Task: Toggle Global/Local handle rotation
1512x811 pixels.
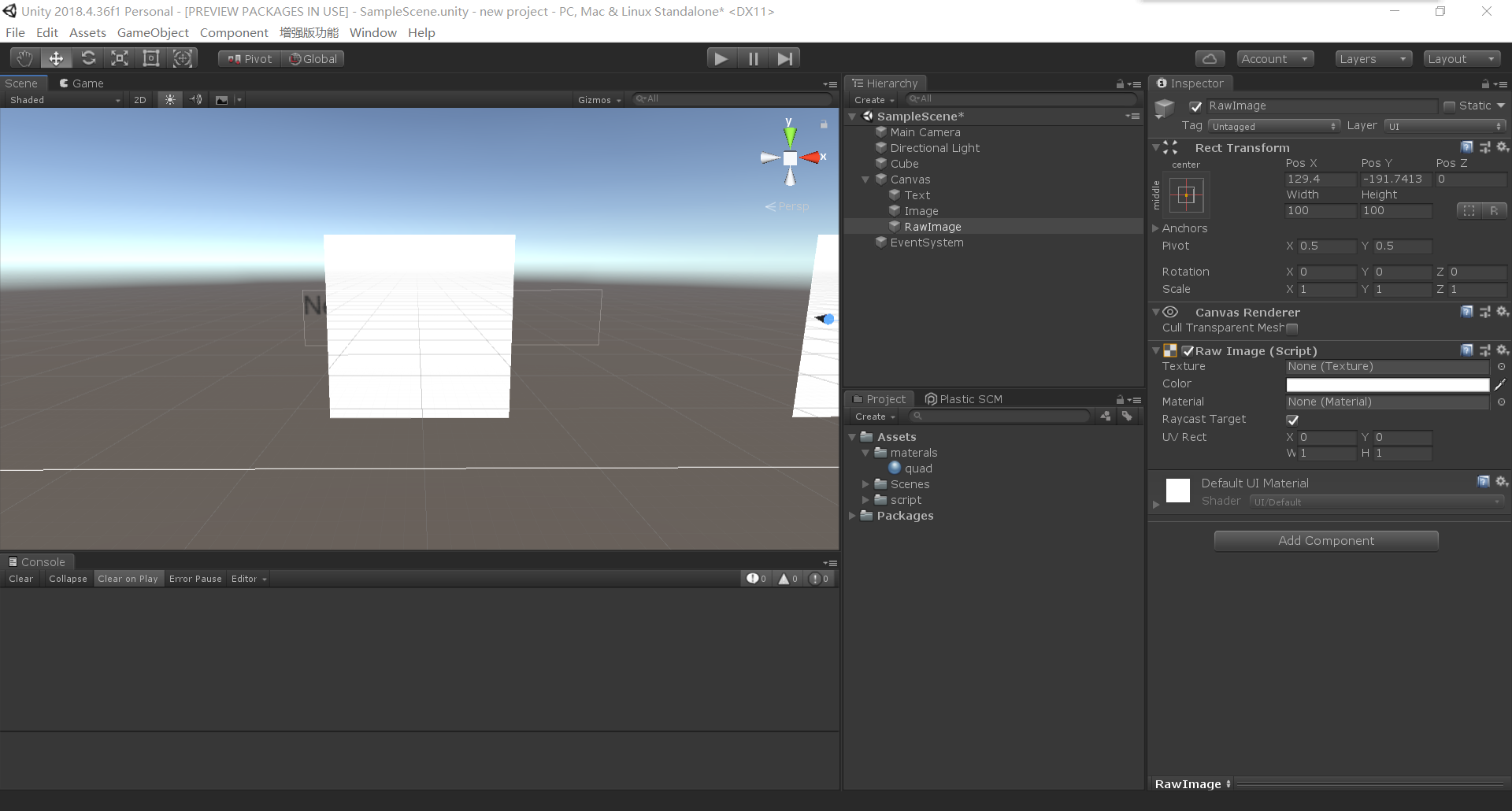Action: pyautogui.click(x=313, y=59)
